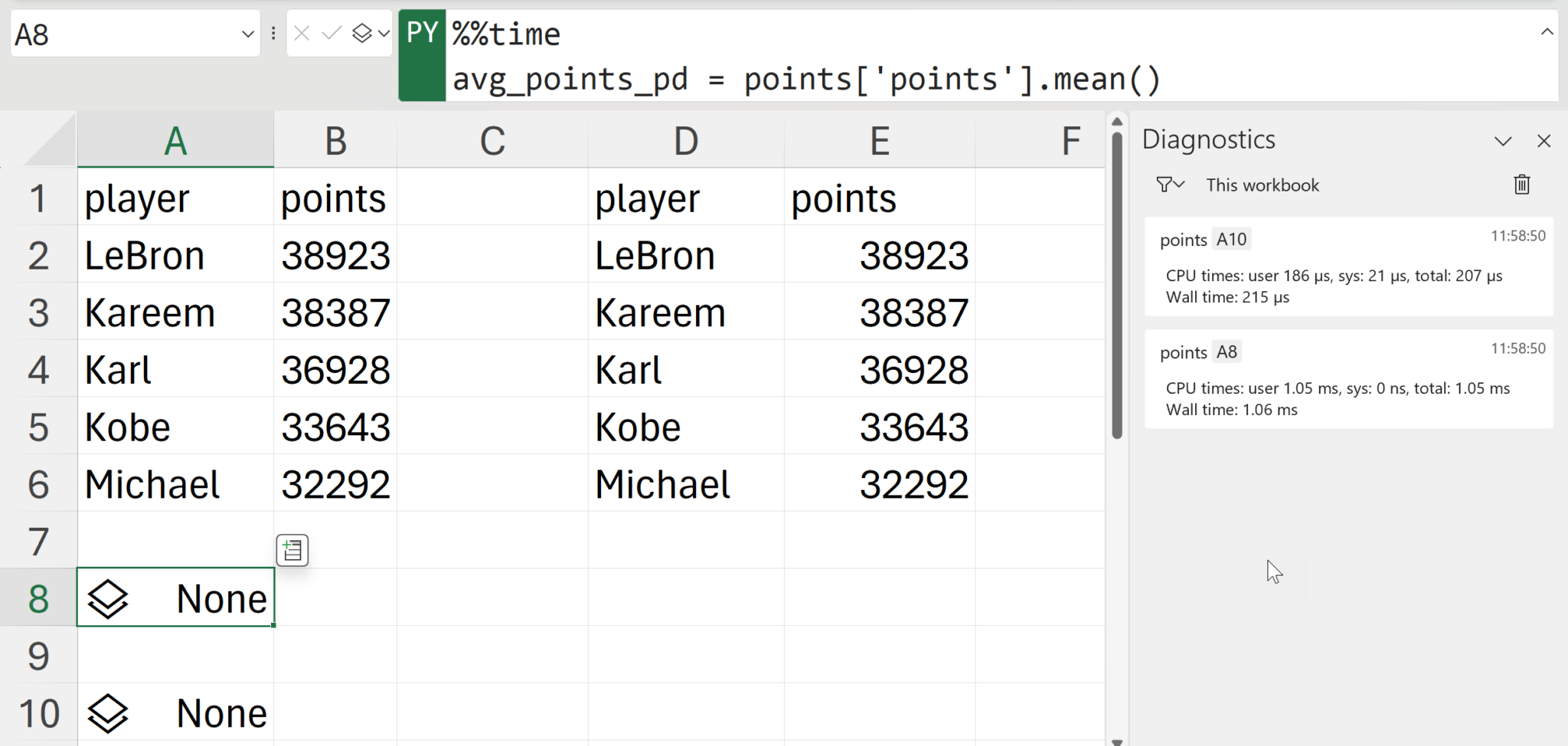This screenshot has width=1568, height=746.
Task: Open the Name Box dropdown
Action: click(247, 34)
